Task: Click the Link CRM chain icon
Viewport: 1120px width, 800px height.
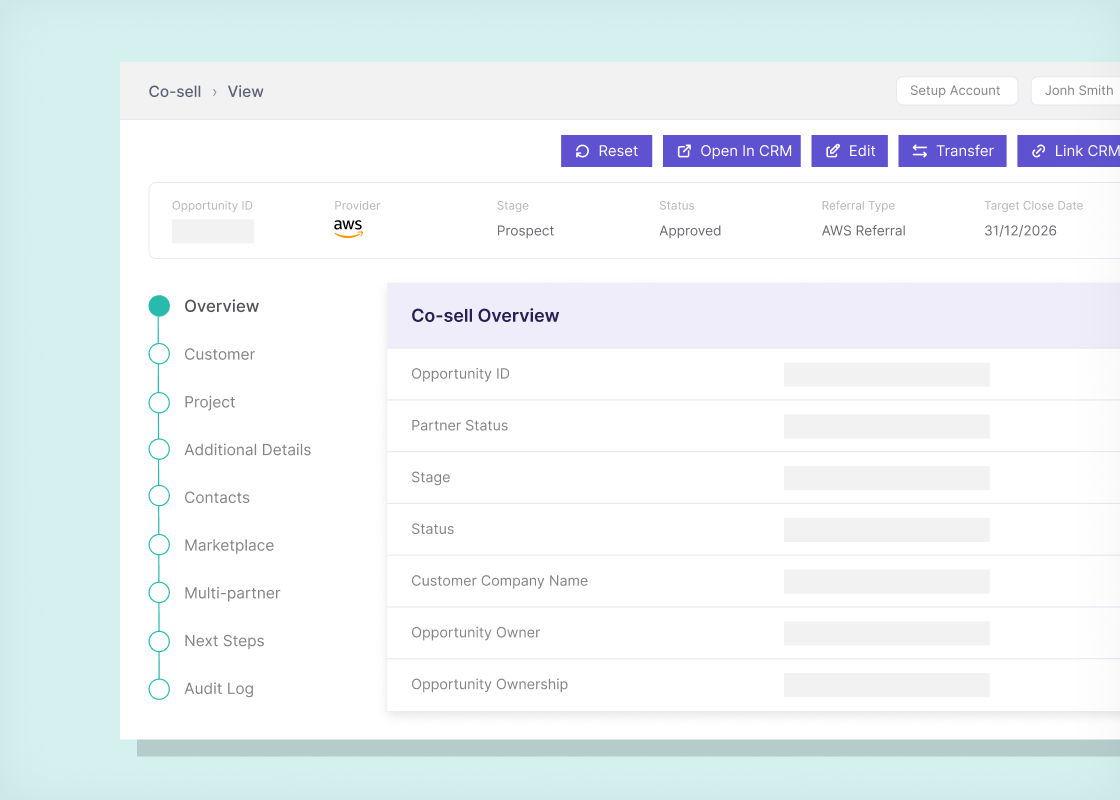Action: point(1039,151)
